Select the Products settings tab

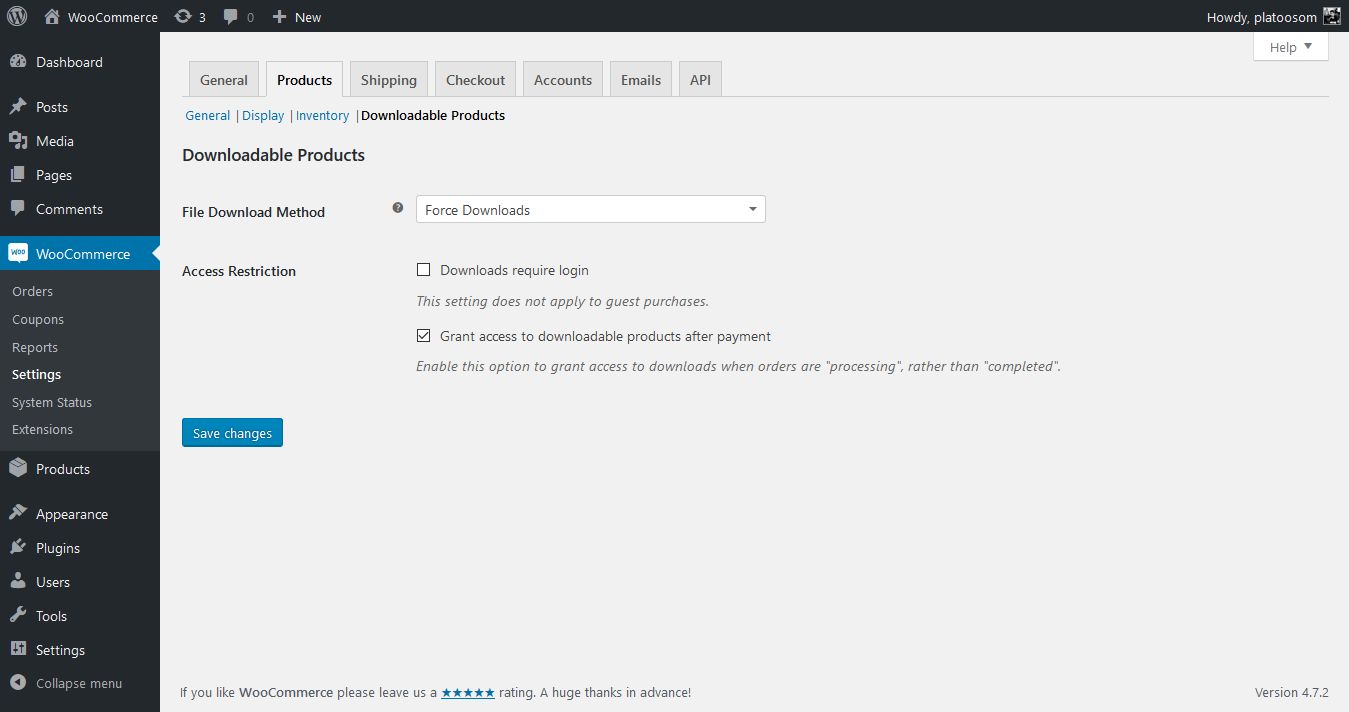pos(305,80)
